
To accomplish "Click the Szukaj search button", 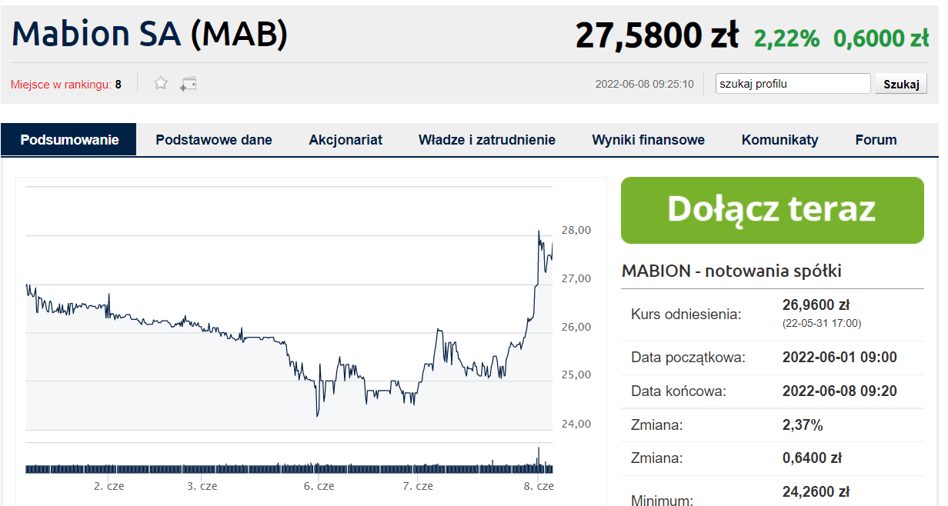I will pyautogui.click(x=900, y=84).
